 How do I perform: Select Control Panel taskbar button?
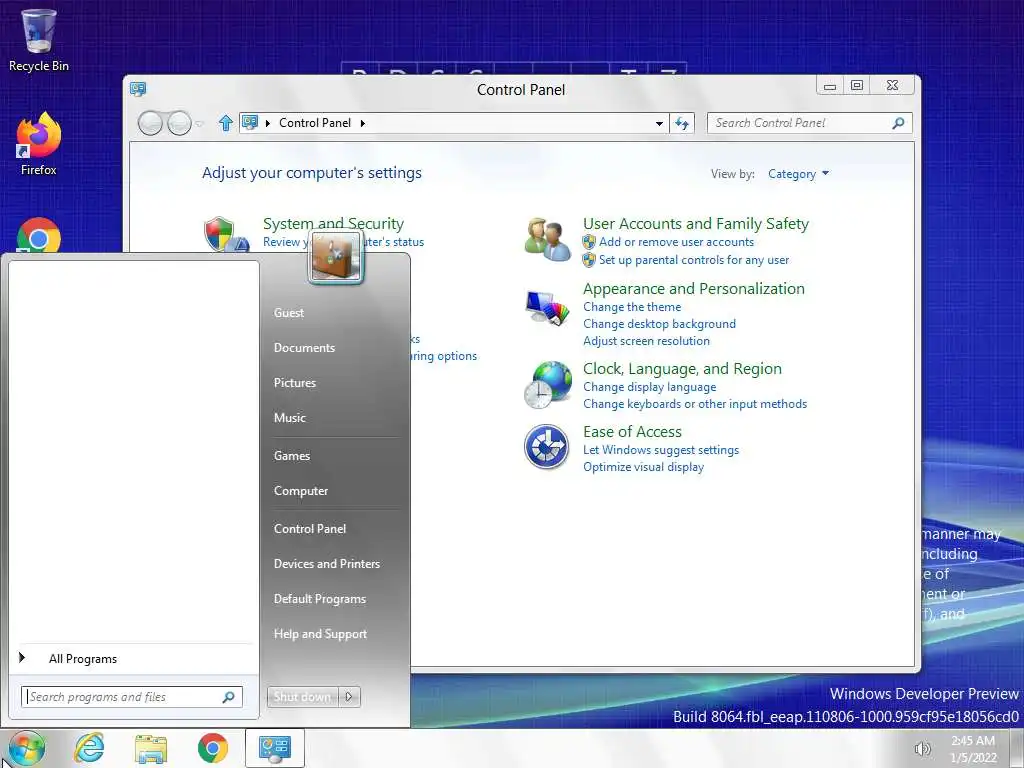(274, 748)
